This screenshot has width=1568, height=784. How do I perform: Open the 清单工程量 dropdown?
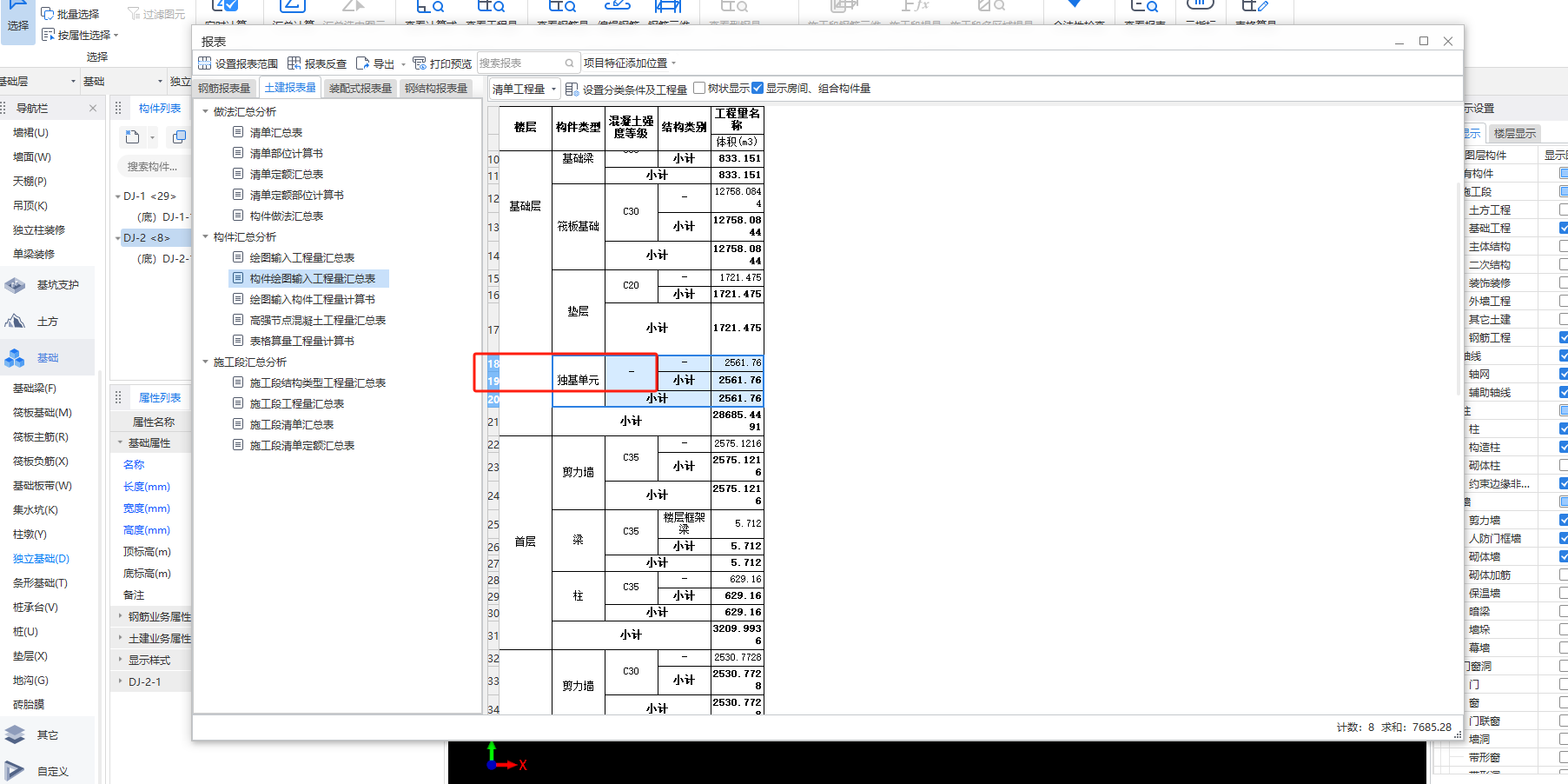pos(525,89)
